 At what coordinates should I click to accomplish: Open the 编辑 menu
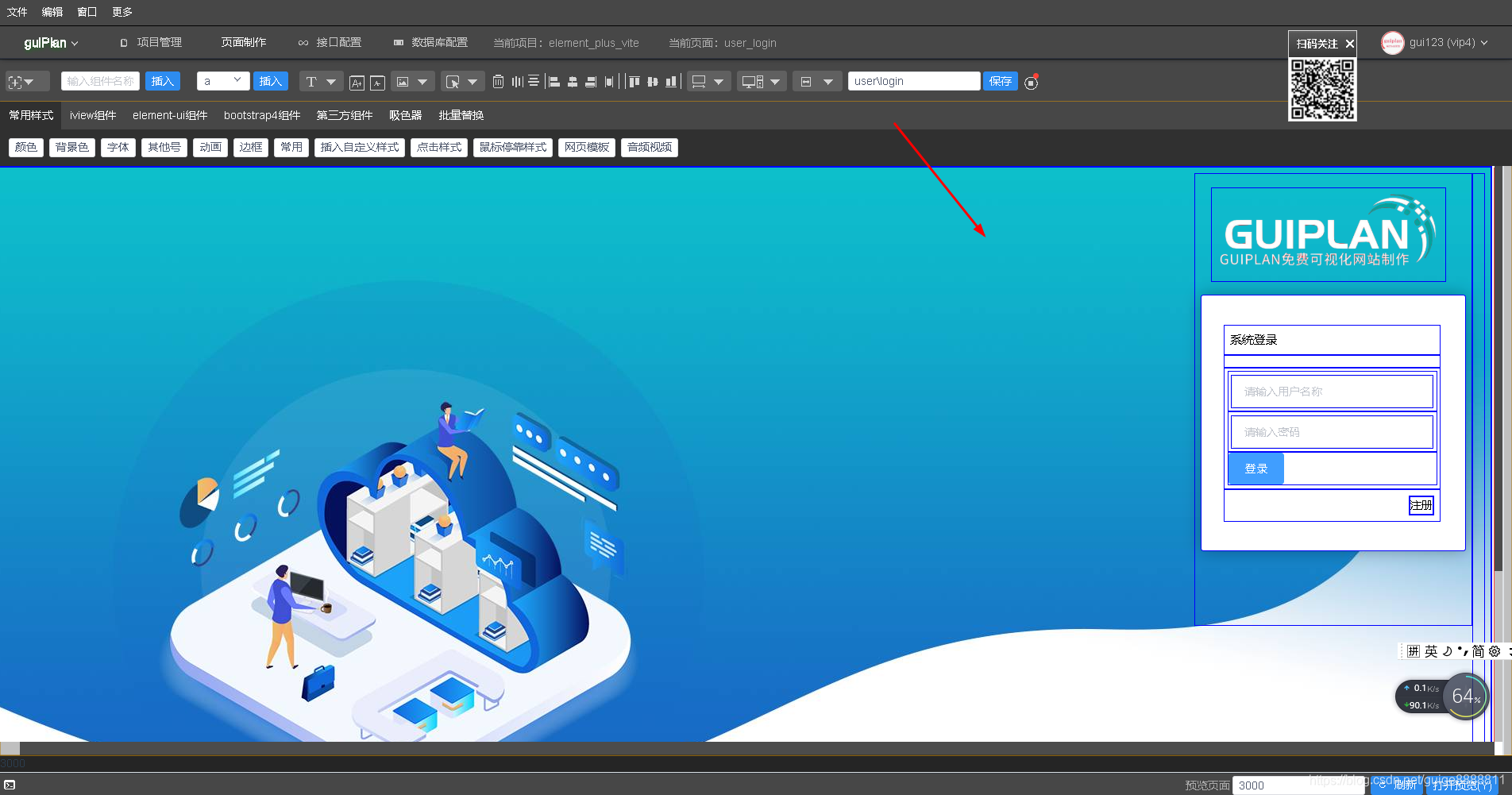point(52,12)
